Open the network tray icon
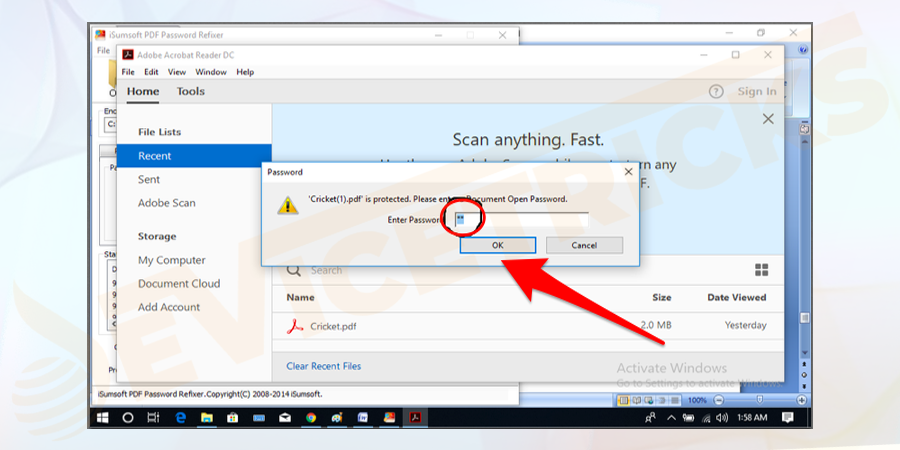The height and width of the screenshot is (450, 900). click(706, 418)
